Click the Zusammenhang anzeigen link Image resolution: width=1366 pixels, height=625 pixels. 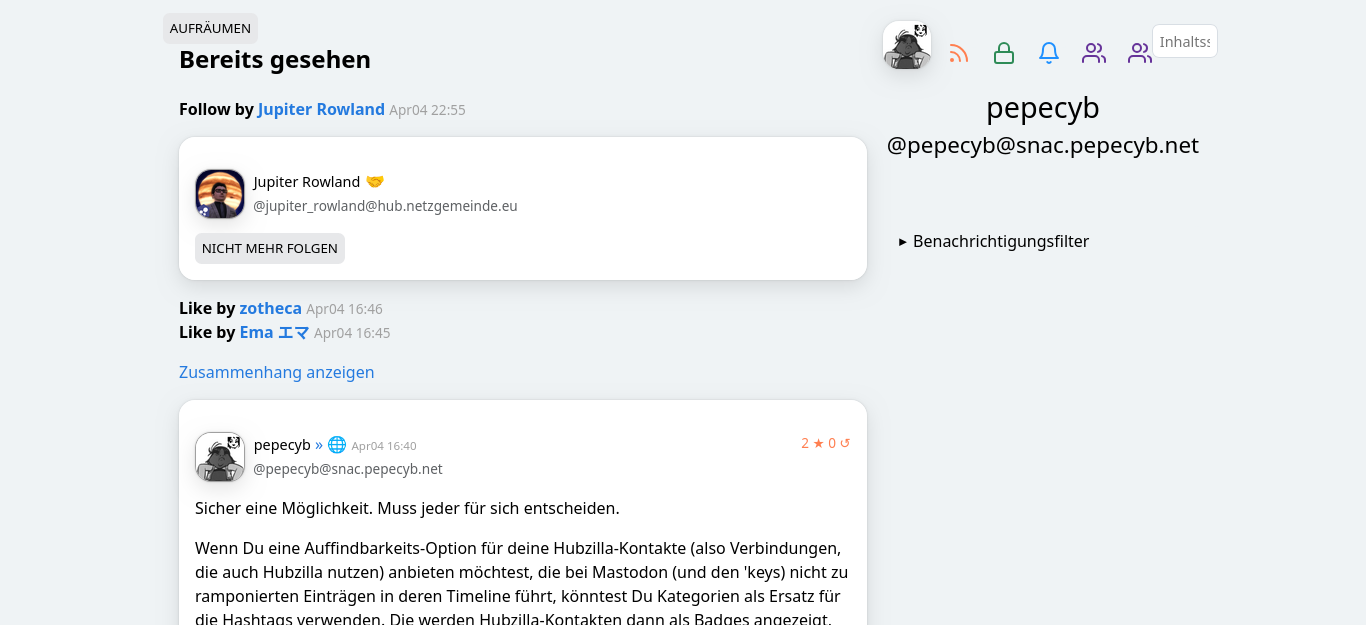(276, 372)
